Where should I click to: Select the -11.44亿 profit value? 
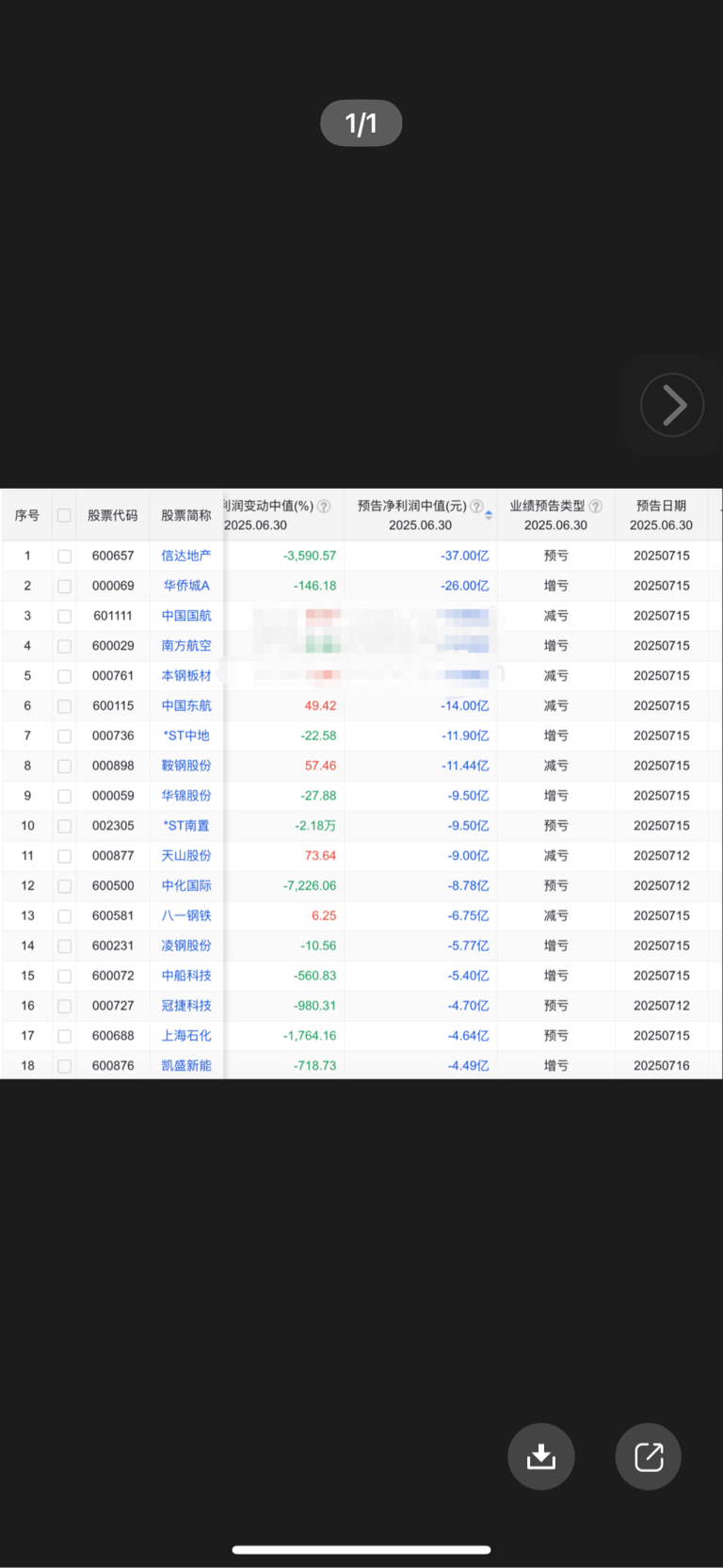(465, 766)
